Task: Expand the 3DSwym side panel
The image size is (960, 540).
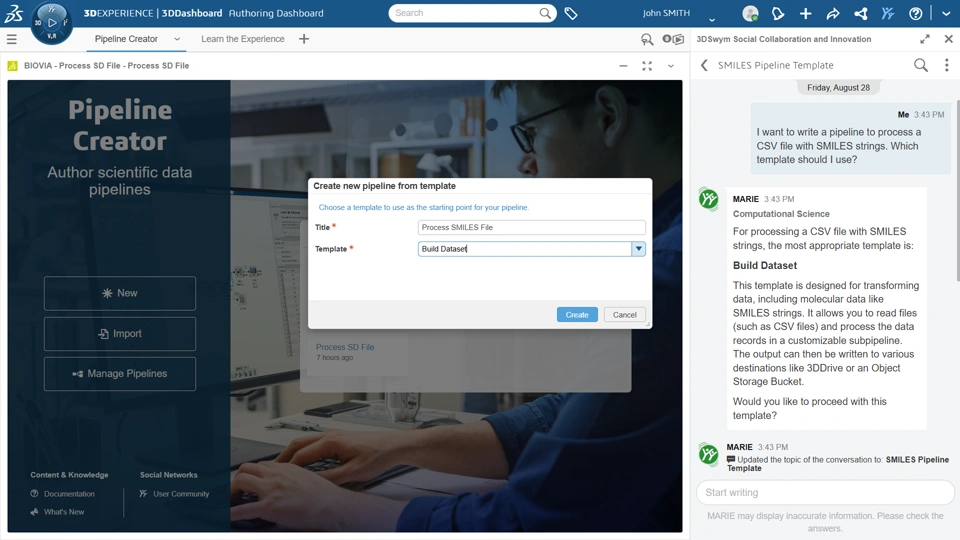Action: [x=924, y=39]
